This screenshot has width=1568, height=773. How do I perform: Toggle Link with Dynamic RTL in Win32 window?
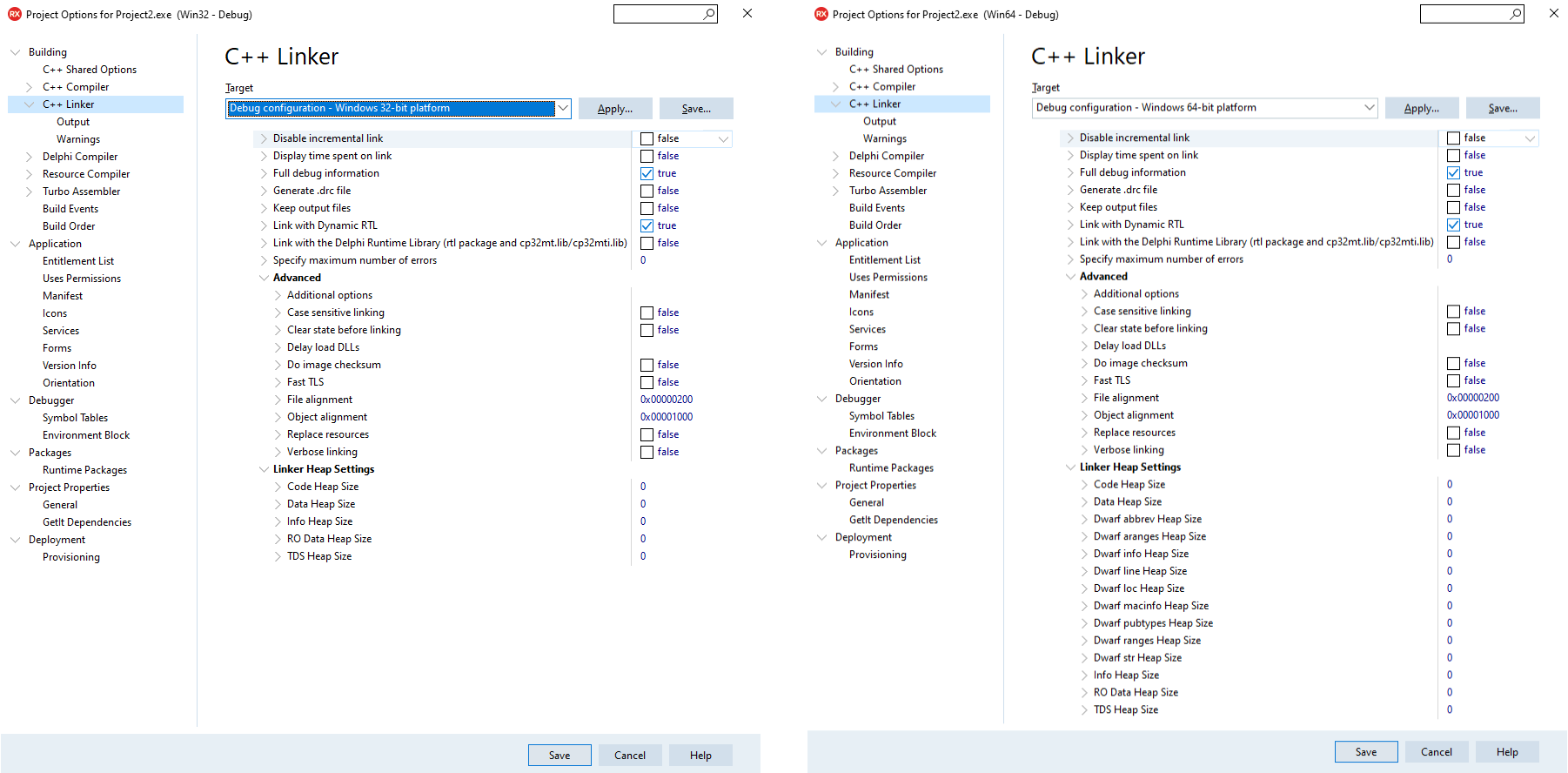click(x=647, y=225)
